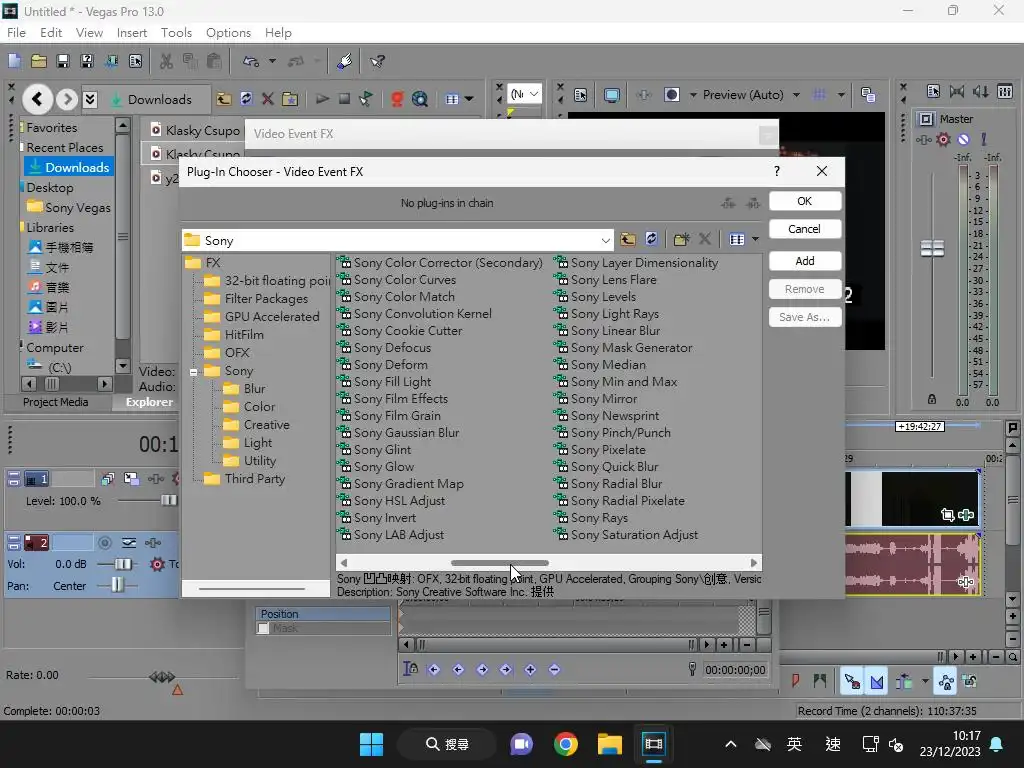Viewport: 1024px width, 768px height.
Task: Open File Explorer from taskbar
Action: coord(609,744)
